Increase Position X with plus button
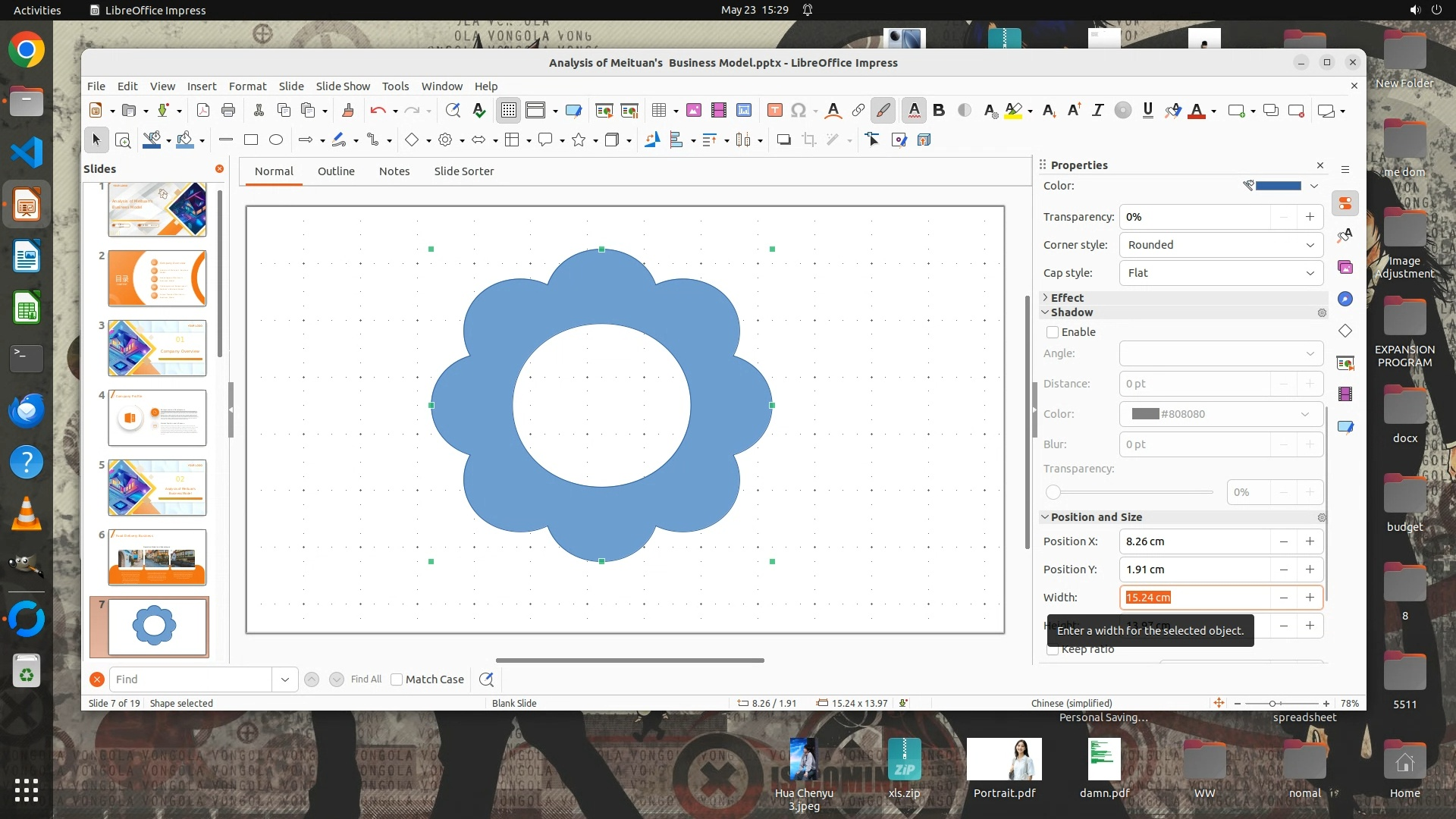Screen dimensions: 1456x819 [1310, 541]
